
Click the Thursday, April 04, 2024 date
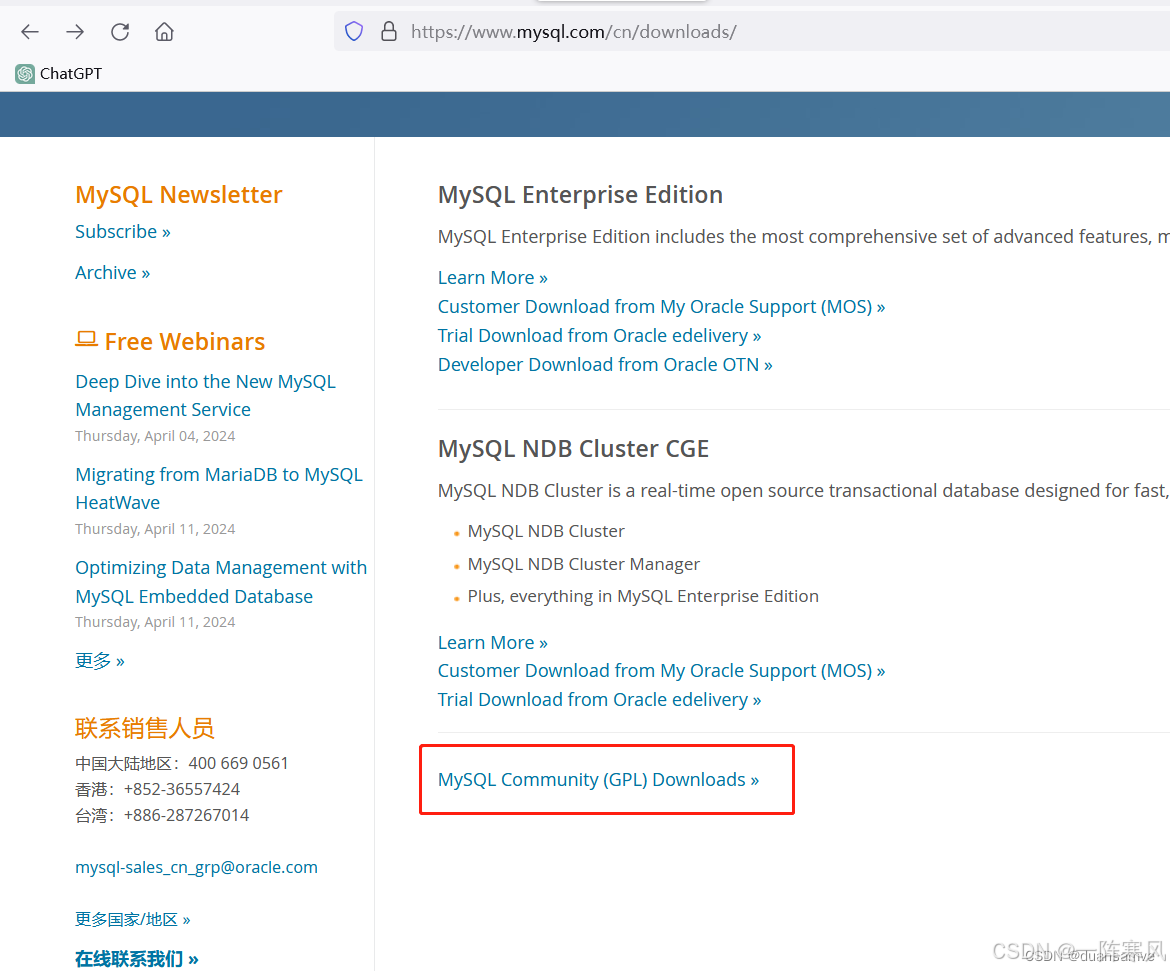(x=155, y=436)
